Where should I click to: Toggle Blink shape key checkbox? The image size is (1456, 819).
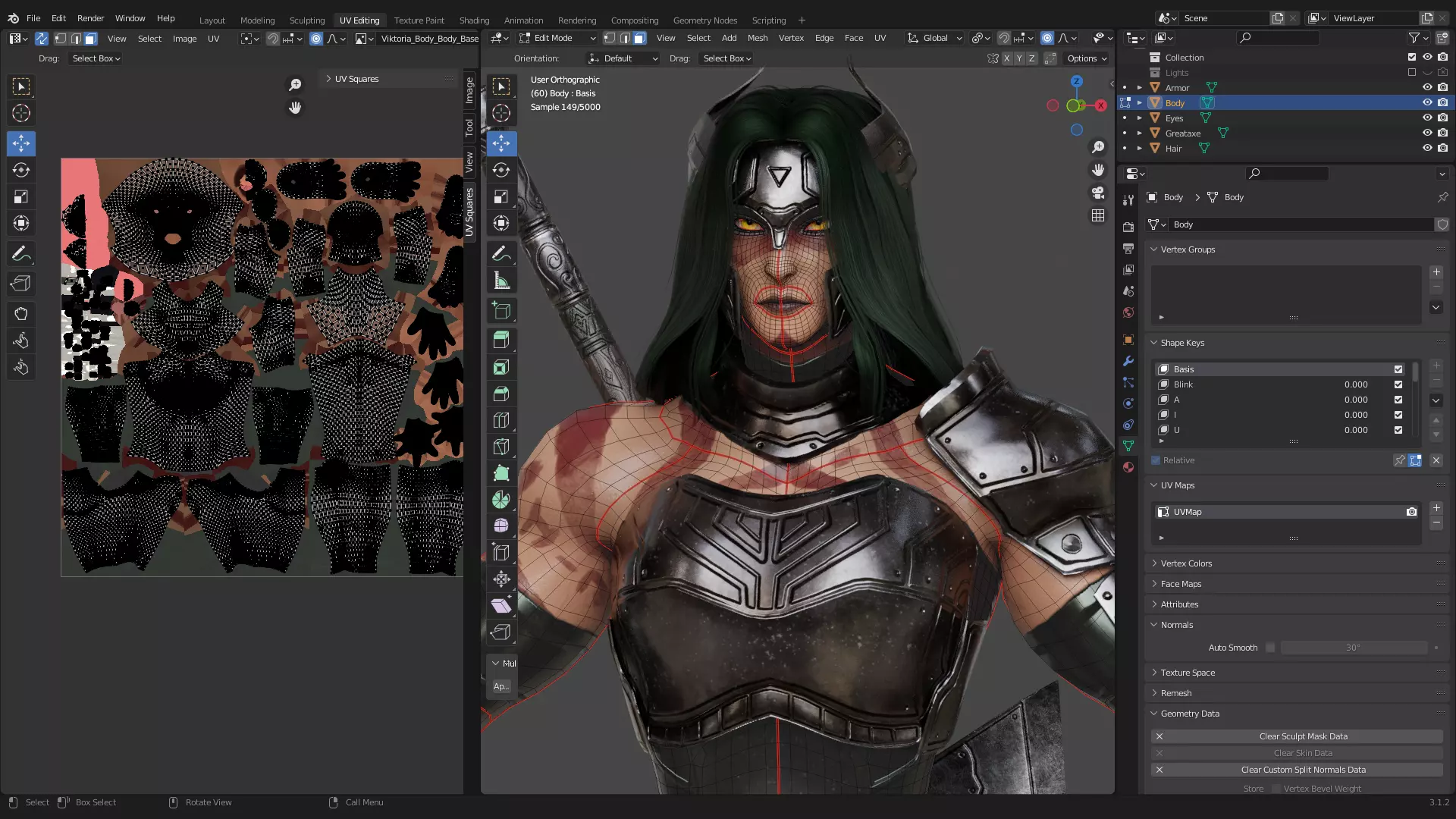pos(1398,384)
